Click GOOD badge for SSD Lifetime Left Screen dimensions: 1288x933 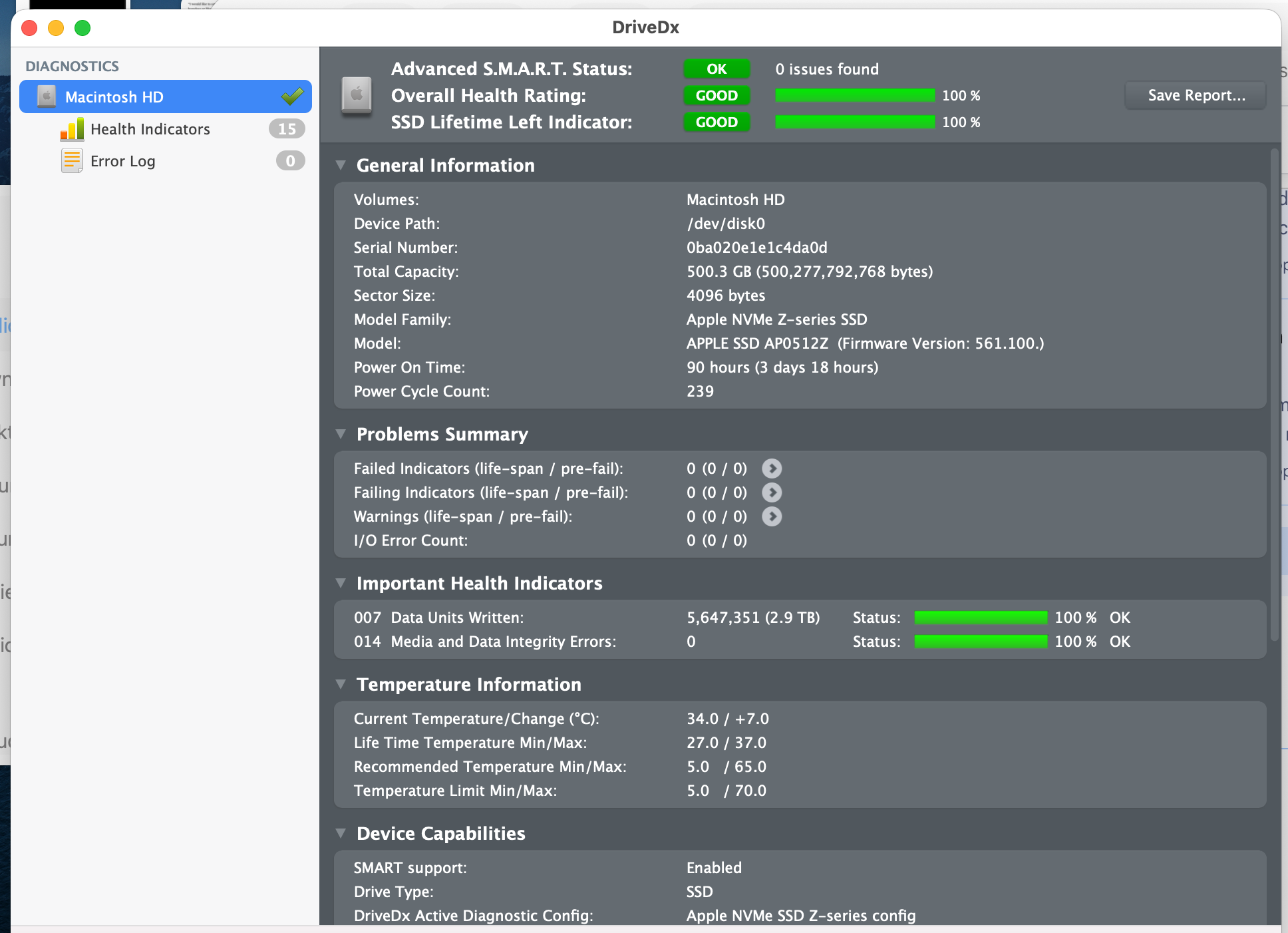[717, 122]
